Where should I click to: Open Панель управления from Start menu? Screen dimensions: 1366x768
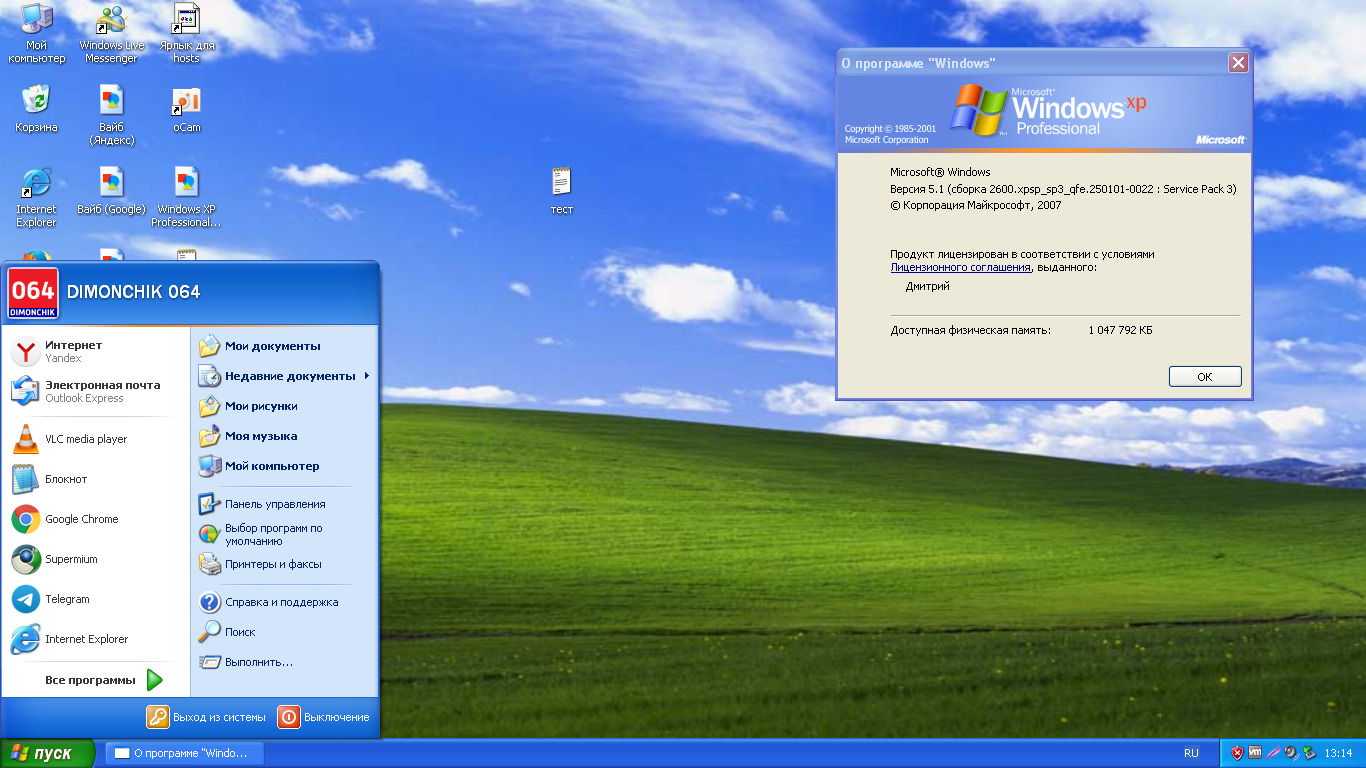pyautogui.click(x=274, y=504)
